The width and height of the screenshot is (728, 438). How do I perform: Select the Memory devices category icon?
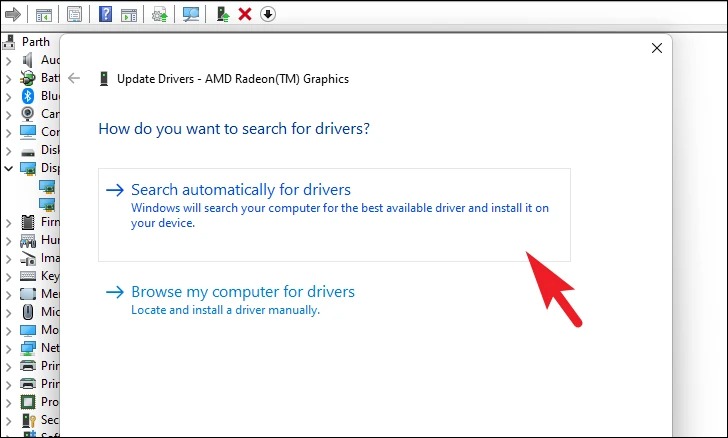tap(27, 294)
